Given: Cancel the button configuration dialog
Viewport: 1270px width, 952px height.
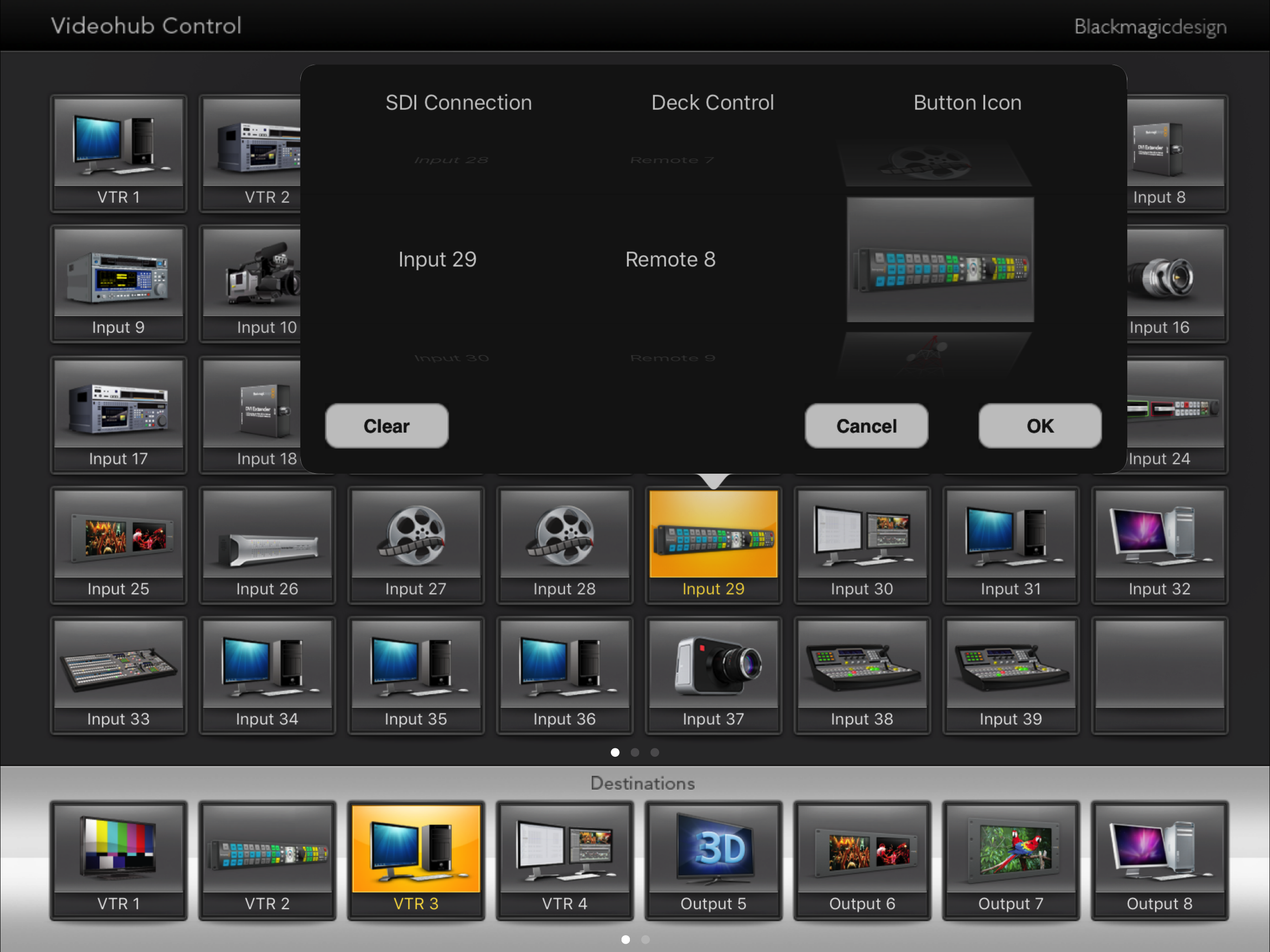Looking at the screenshot, I should 866,425.
